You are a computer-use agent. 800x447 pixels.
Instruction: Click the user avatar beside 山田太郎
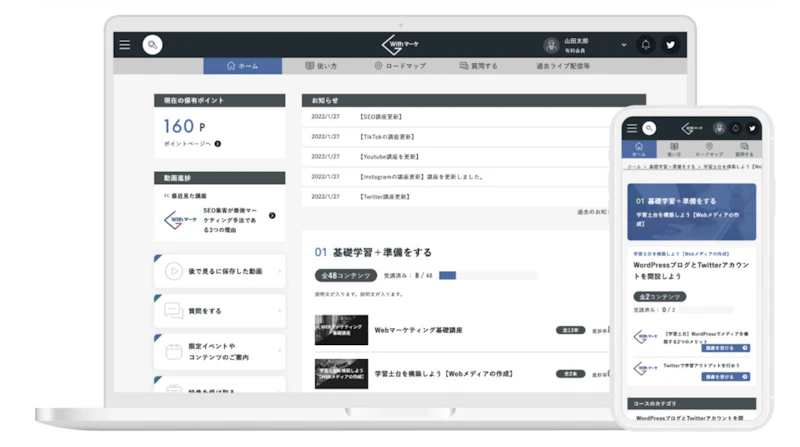(x=551, y=45)
